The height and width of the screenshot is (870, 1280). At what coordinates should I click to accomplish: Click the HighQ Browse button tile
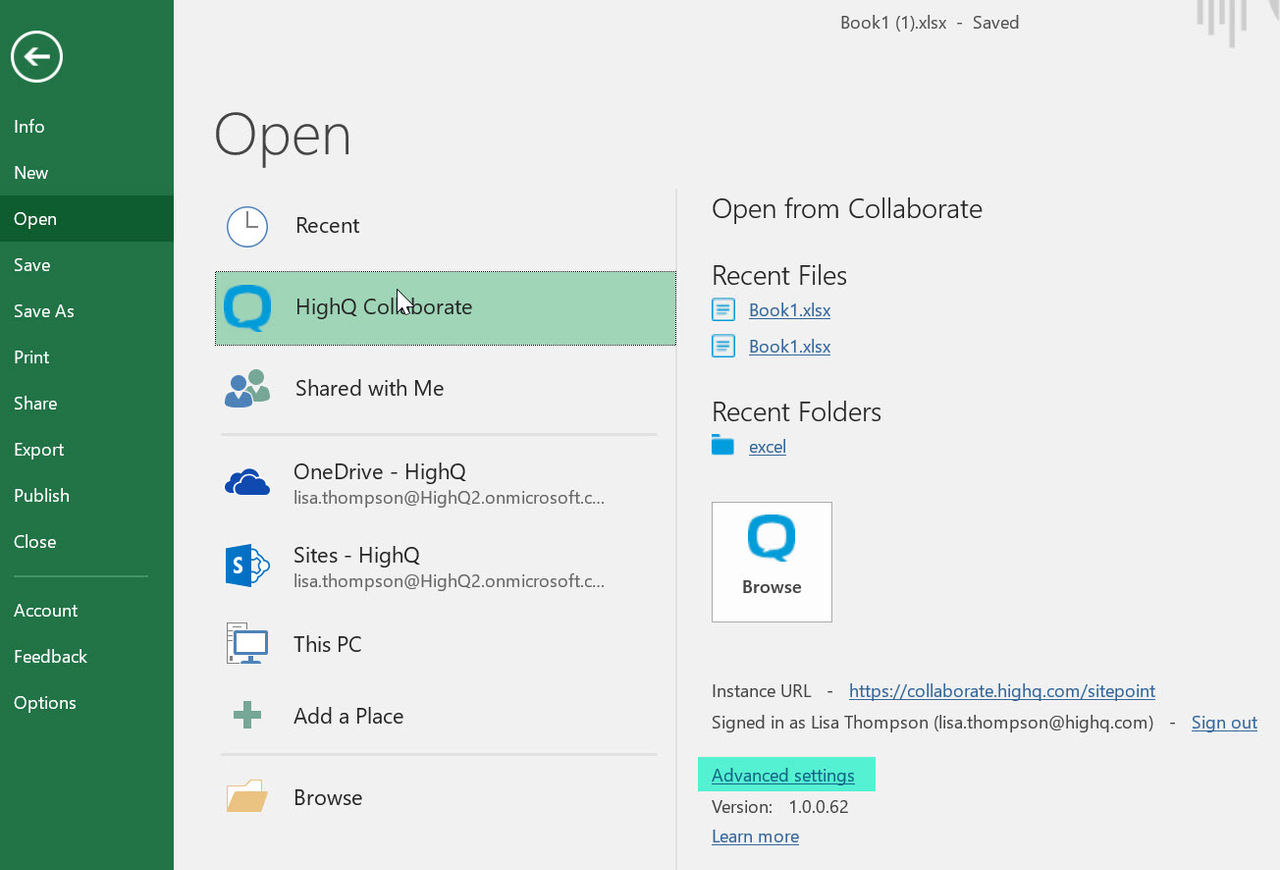coord(772,562)
